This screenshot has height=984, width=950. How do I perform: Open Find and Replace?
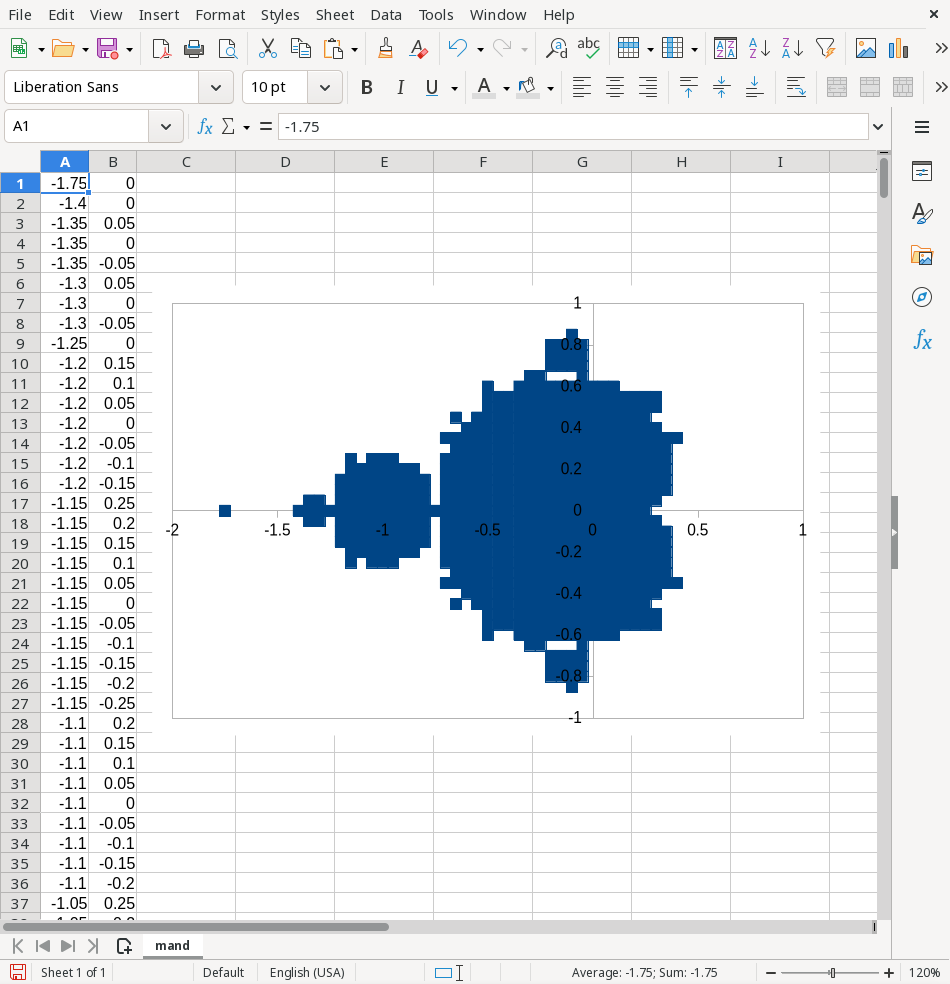(x=556, y=48)
